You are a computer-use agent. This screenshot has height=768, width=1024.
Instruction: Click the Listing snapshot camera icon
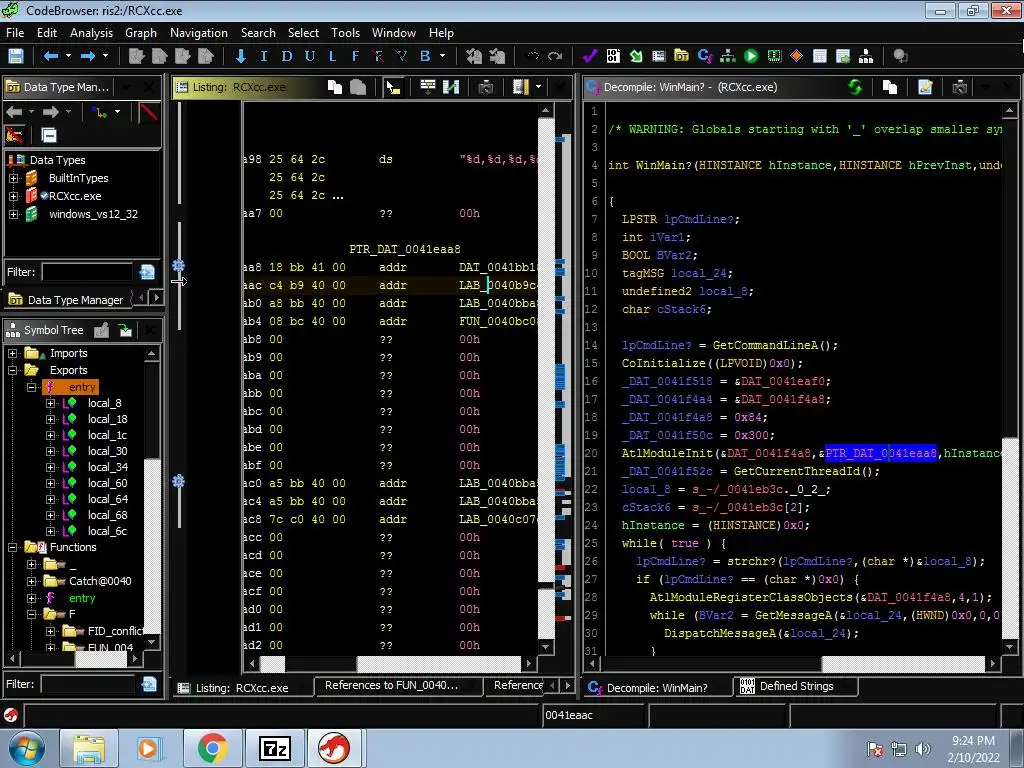click(486, 87)
